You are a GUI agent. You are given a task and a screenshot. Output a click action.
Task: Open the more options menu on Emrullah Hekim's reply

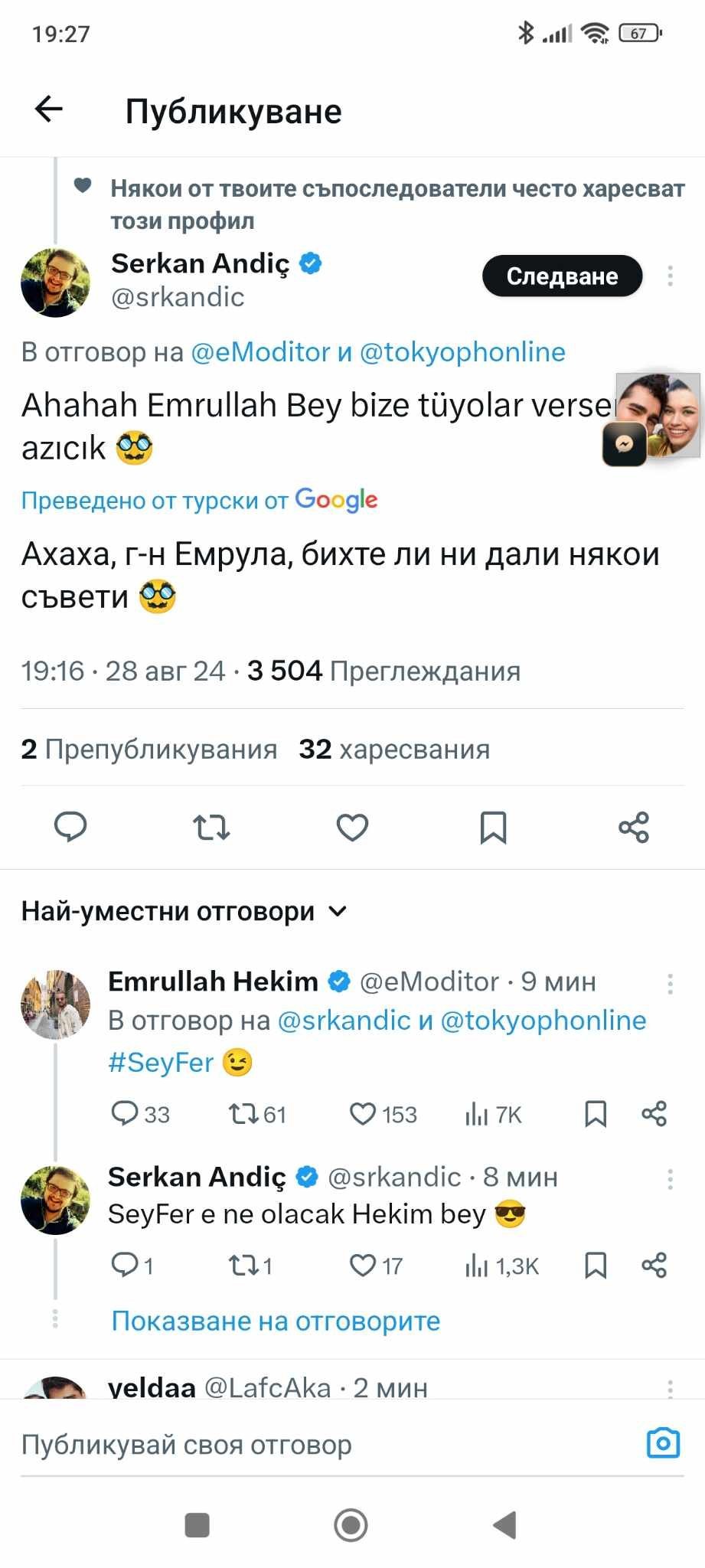click(x=670, y=984)
